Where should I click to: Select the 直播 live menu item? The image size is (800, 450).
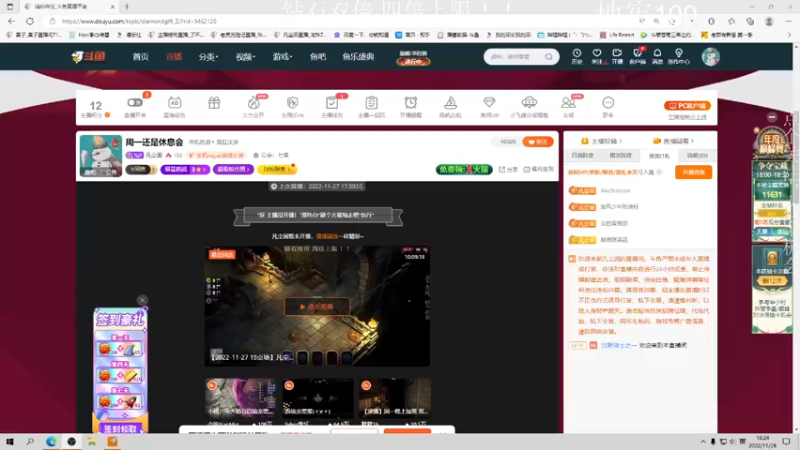[174, 57]
